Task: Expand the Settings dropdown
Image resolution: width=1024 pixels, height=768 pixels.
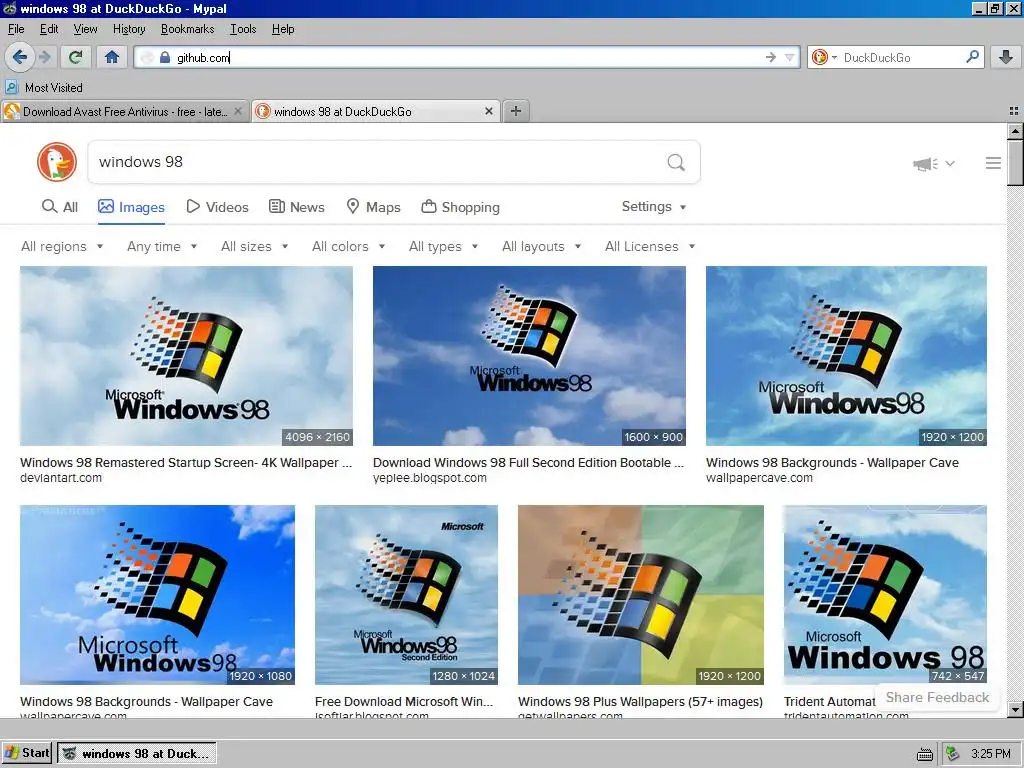Action: [x=654, y=207]
